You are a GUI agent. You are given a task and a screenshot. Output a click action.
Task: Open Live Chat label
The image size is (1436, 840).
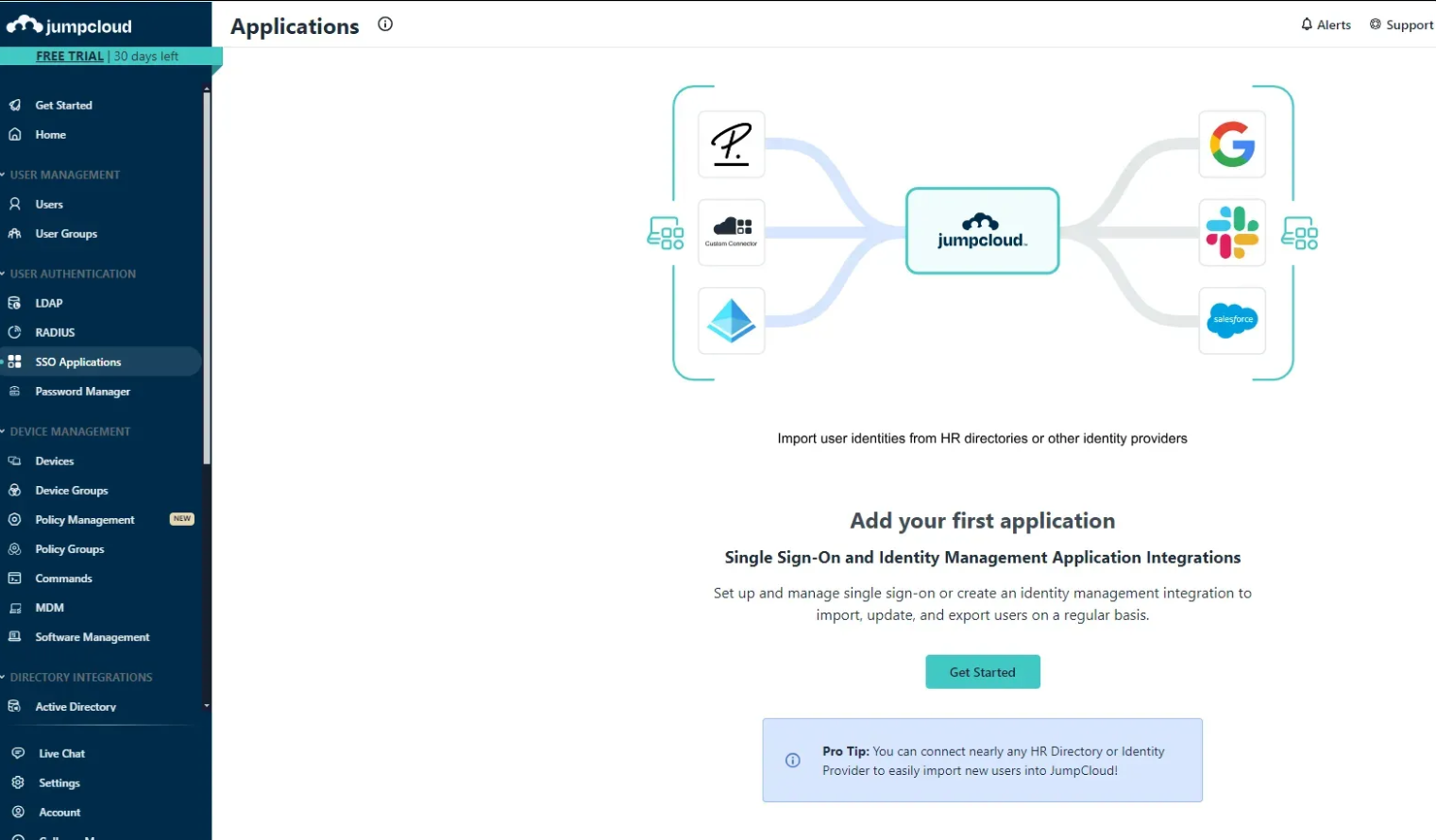point(62,753)
